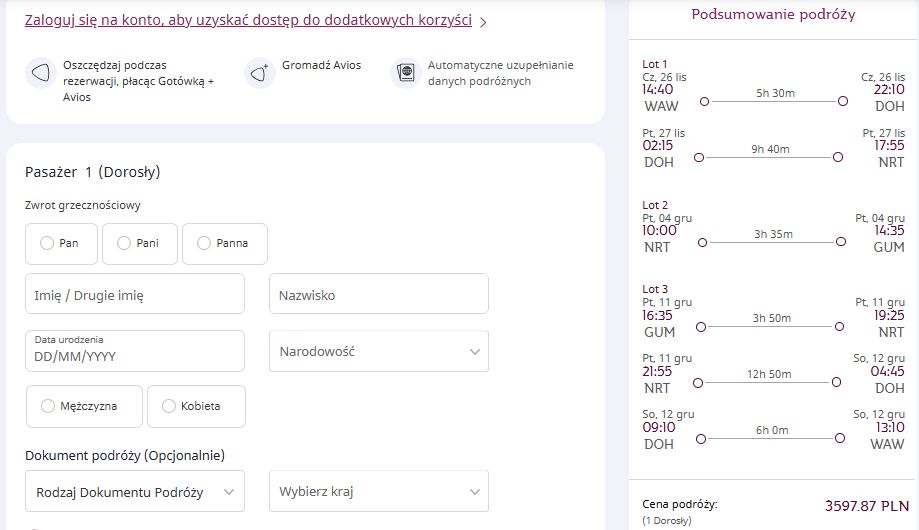Click the 13:10 WAW arrival time
The width and height of the screenshot is (919, 530).
click(x=890, y=427)
